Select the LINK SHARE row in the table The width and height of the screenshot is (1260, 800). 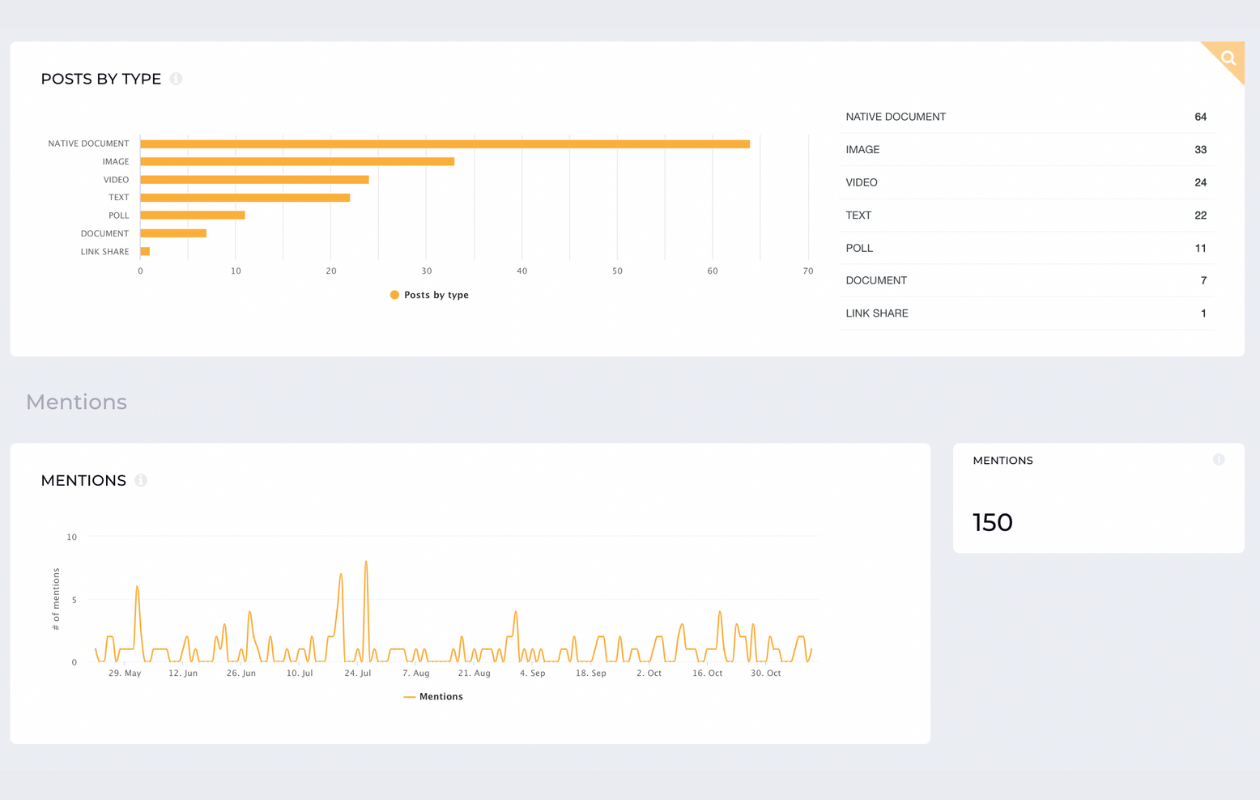pyautogui.click(x=1027, y=314)
